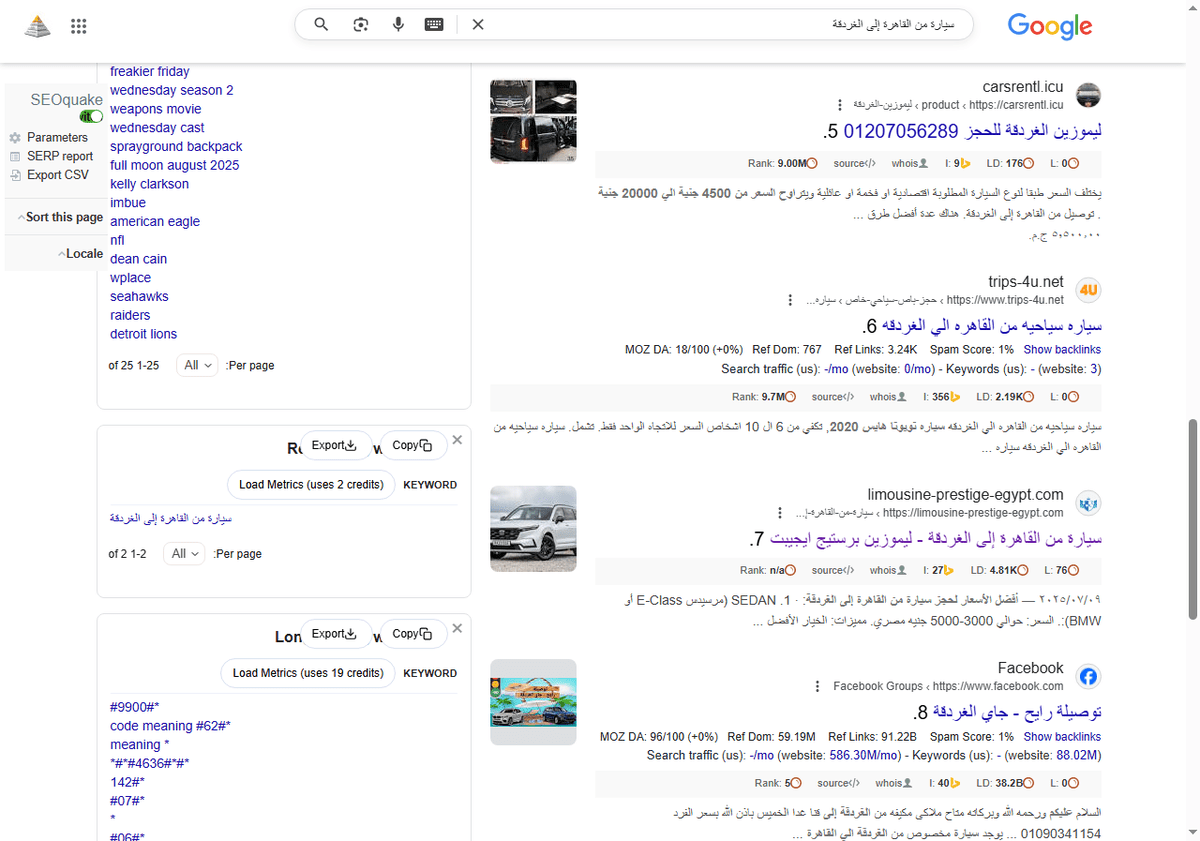Click the 4U favicon beside trips-4u.net
1200x841 pixels.
(1088, 290)
